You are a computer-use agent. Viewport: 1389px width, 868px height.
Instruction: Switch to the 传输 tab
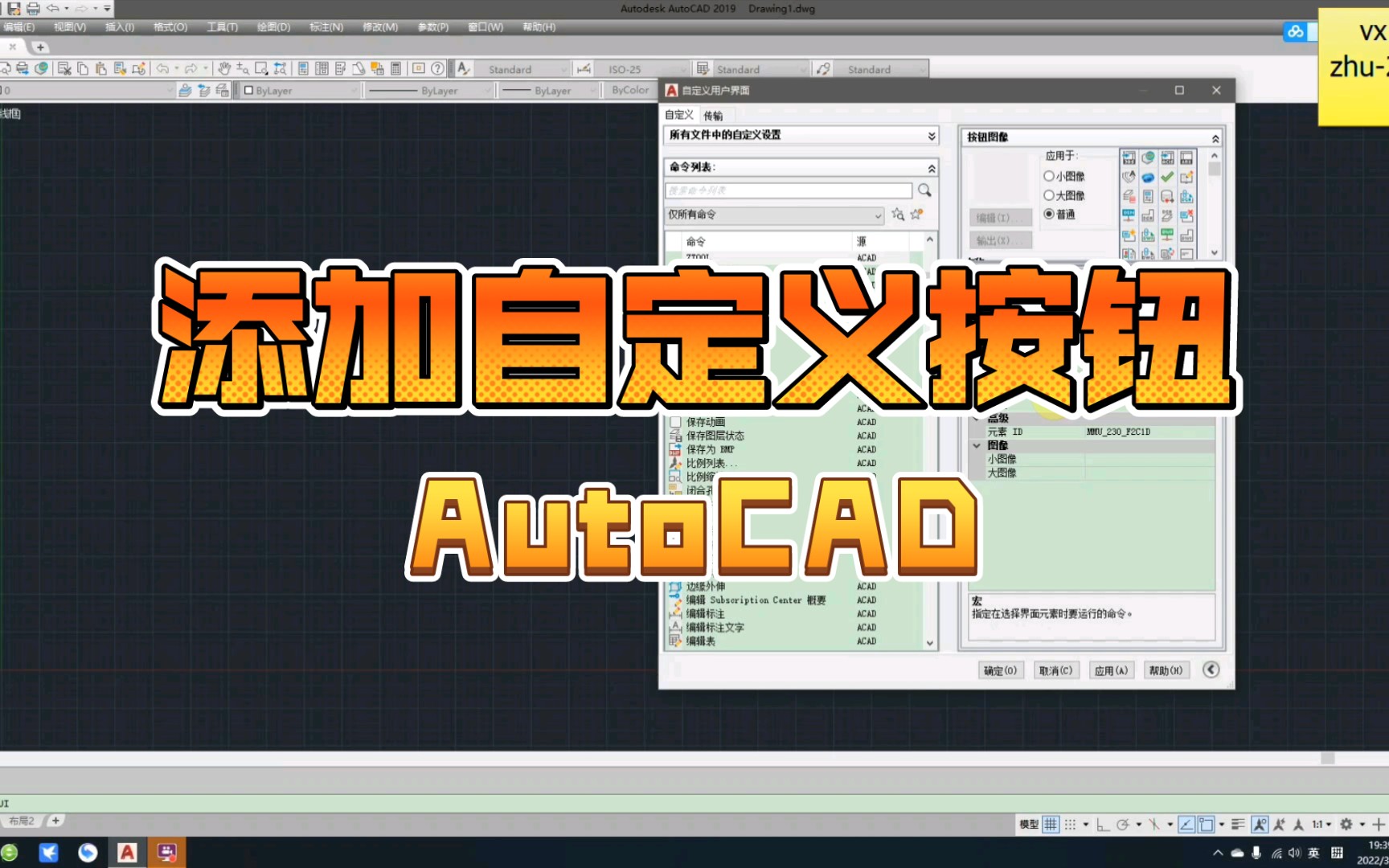click(713, 115)
